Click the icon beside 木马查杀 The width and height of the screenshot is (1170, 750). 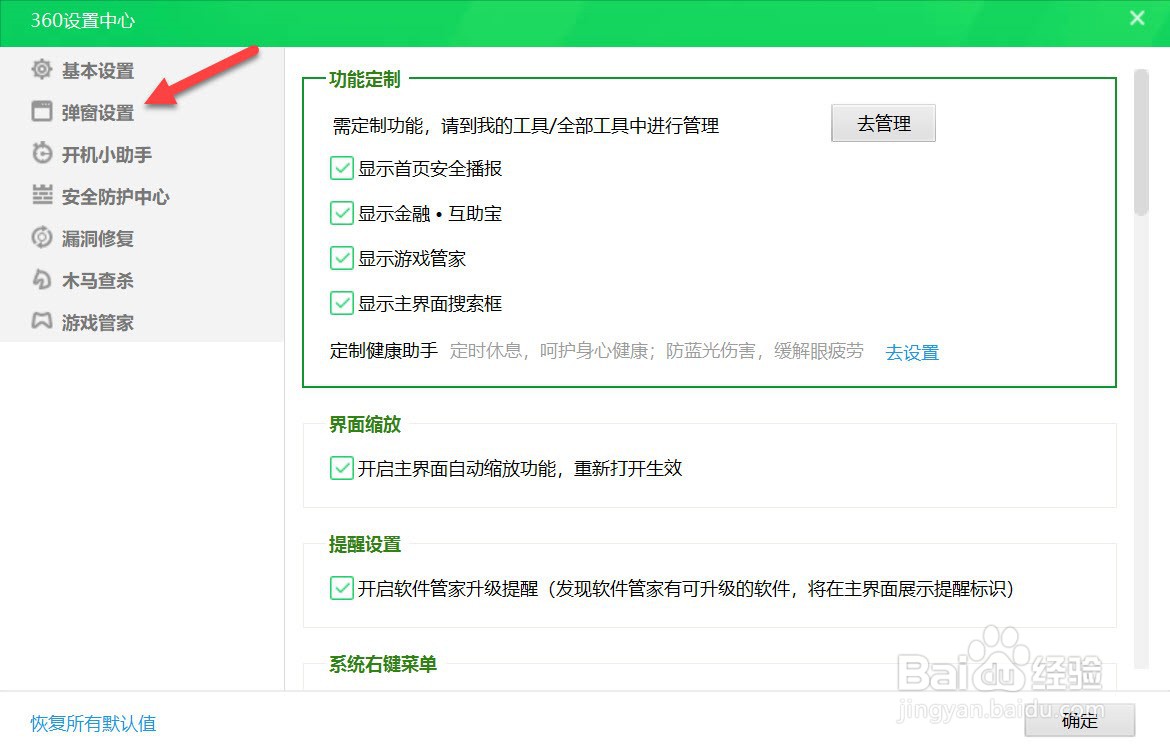click(x=42, y=279)
